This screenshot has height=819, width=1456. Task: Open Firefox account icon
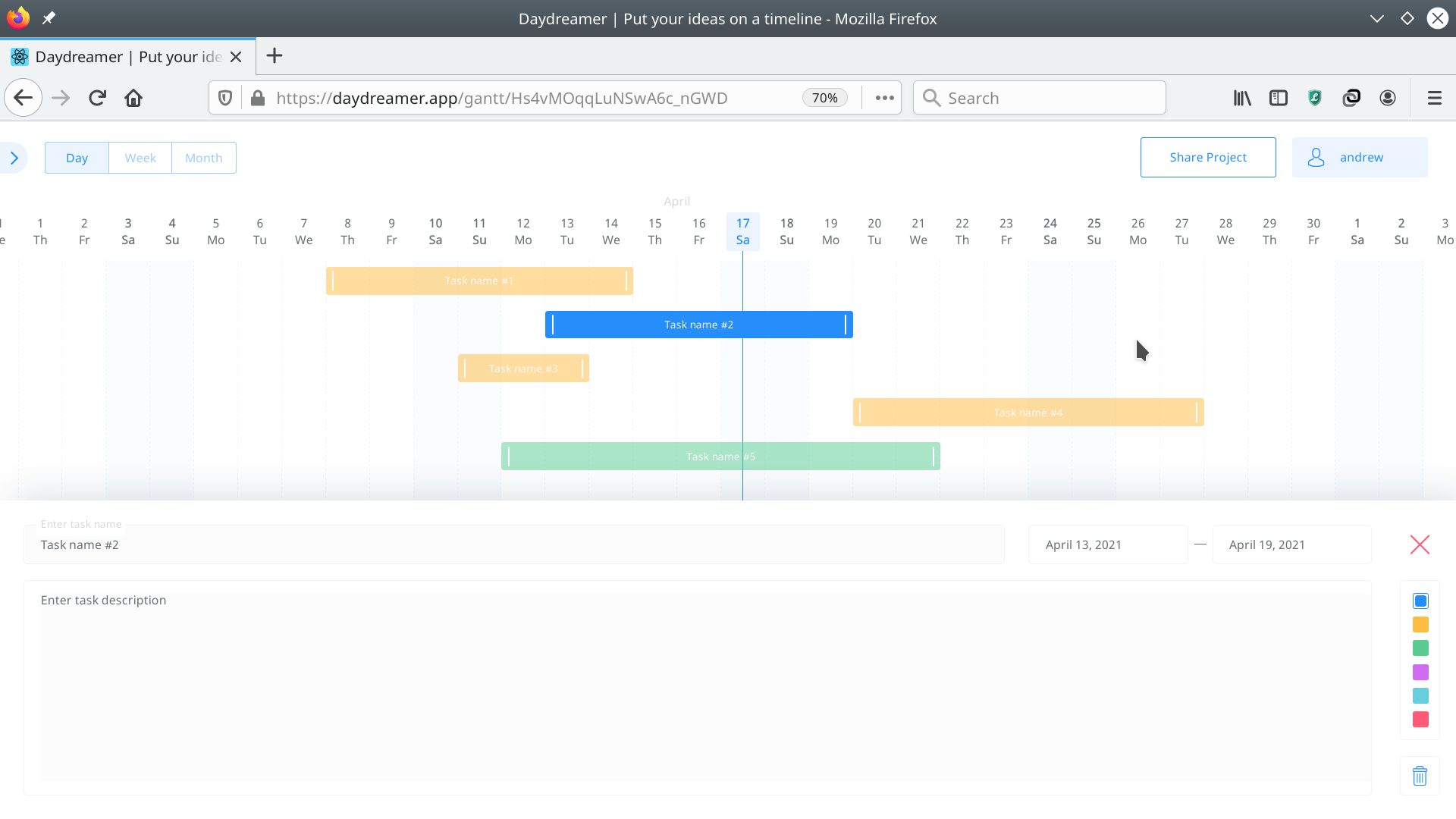[x=1387, y=98]
